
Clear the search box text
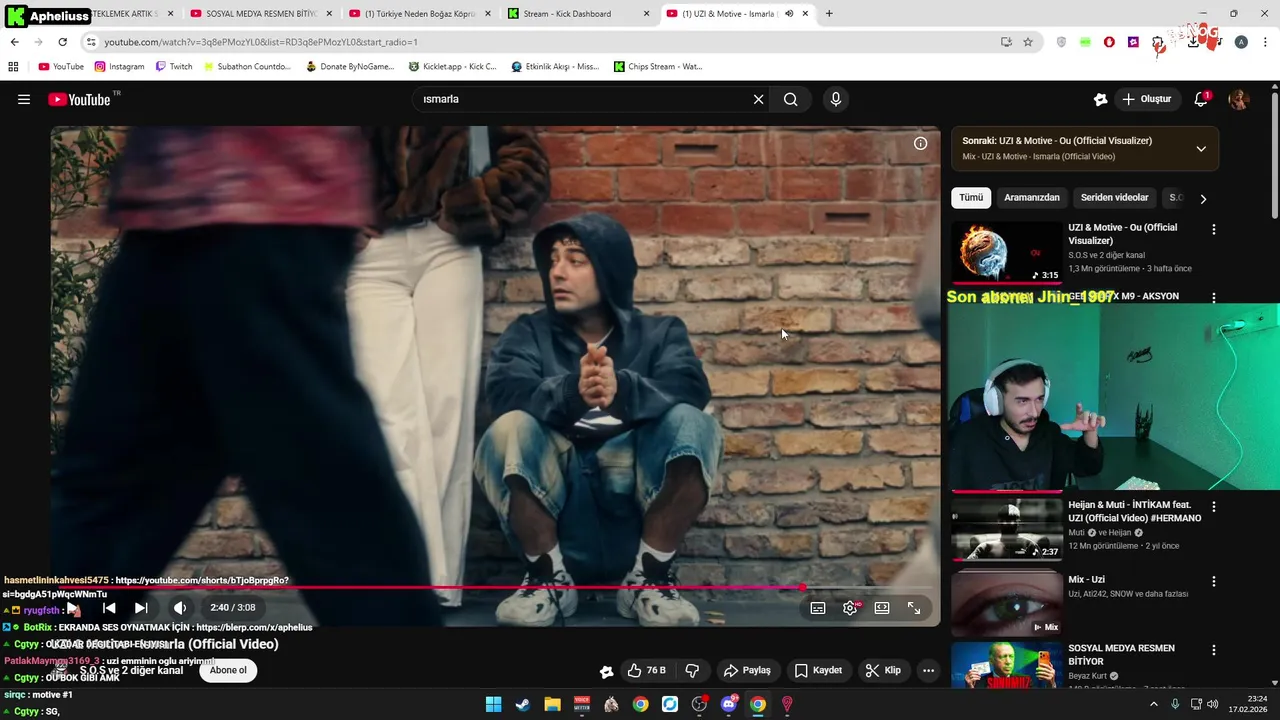point(758,99)
